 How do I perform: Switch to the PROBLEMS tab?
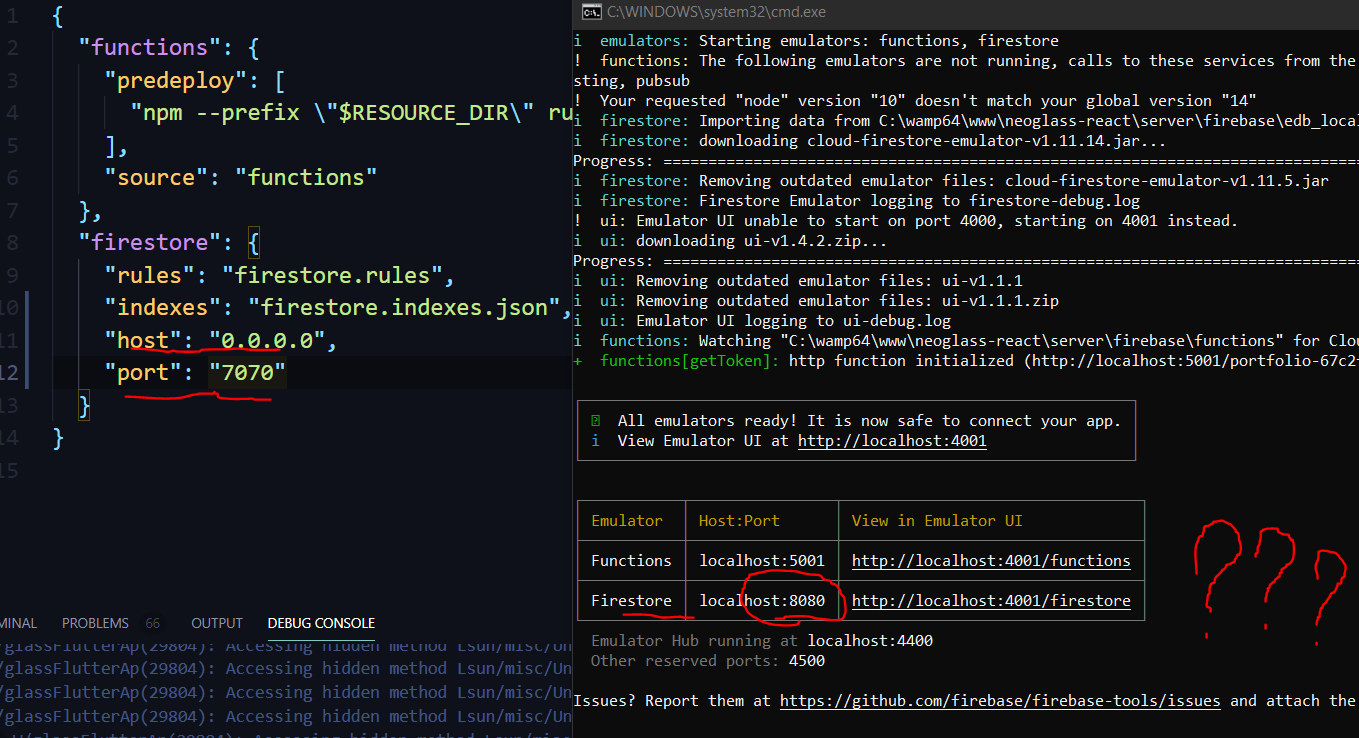point(95,622)
